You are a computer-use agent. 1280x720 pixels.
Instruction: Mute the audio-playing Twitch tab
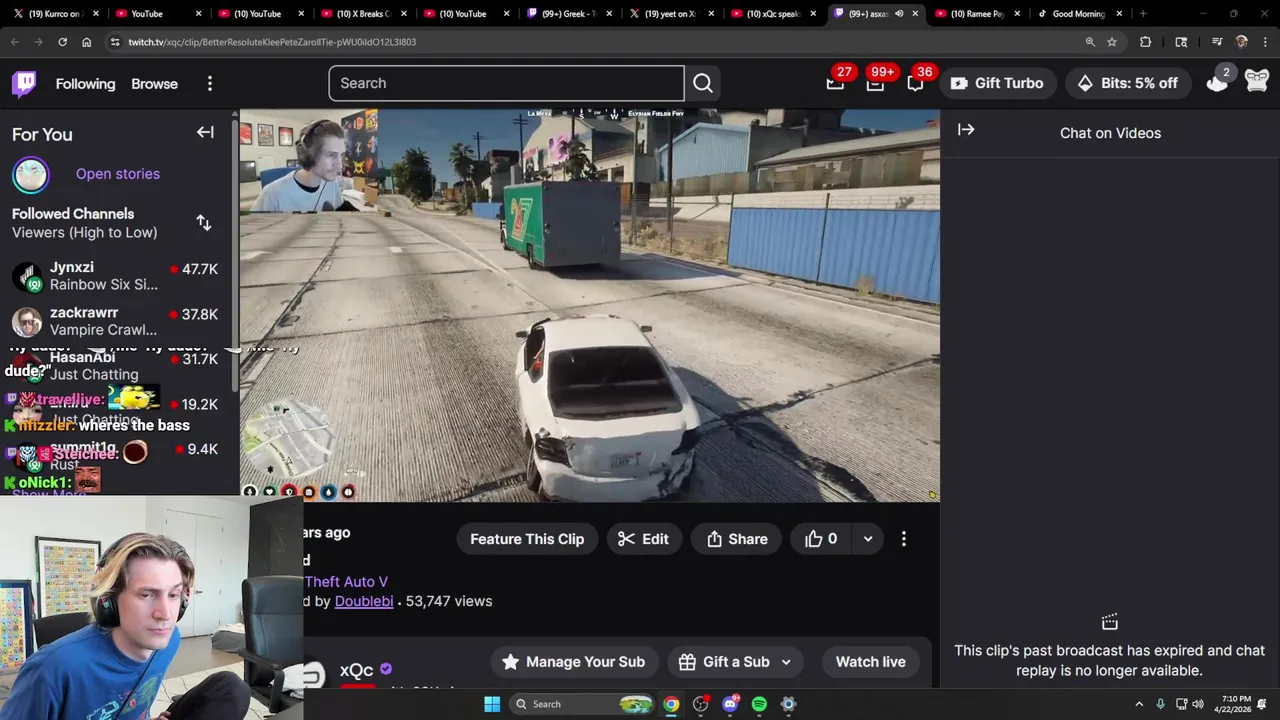(x=899, y=14)
